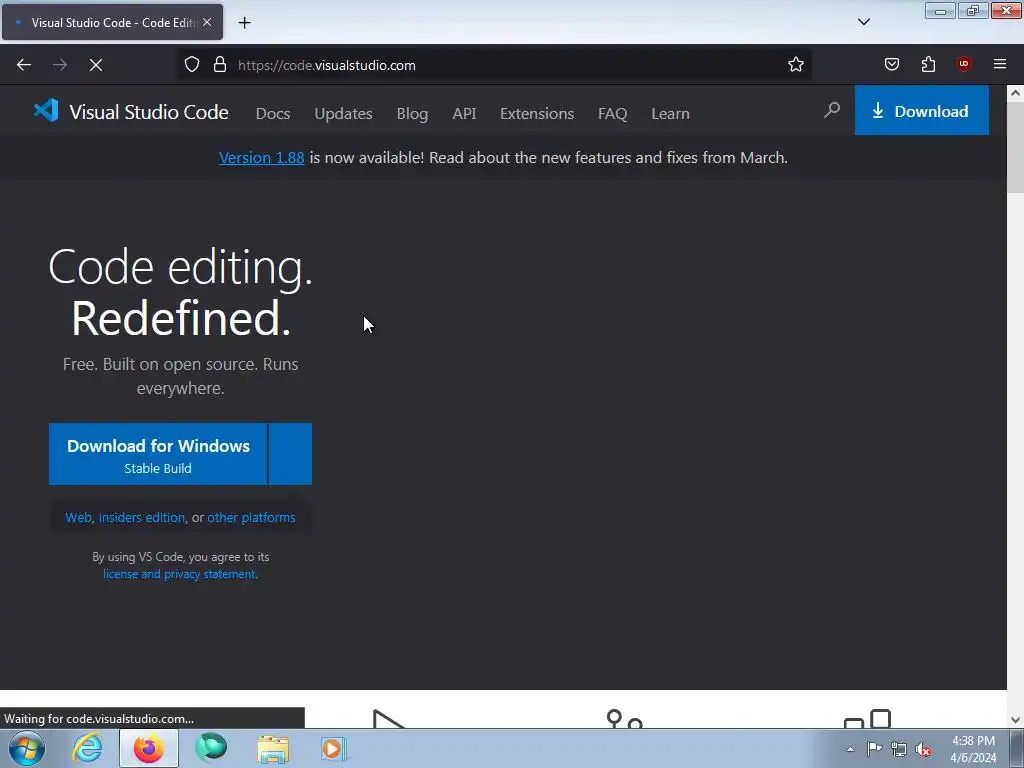Click the page vertical scrollbar thumb
The image size is (1024, 768).
pos(1015,148)
